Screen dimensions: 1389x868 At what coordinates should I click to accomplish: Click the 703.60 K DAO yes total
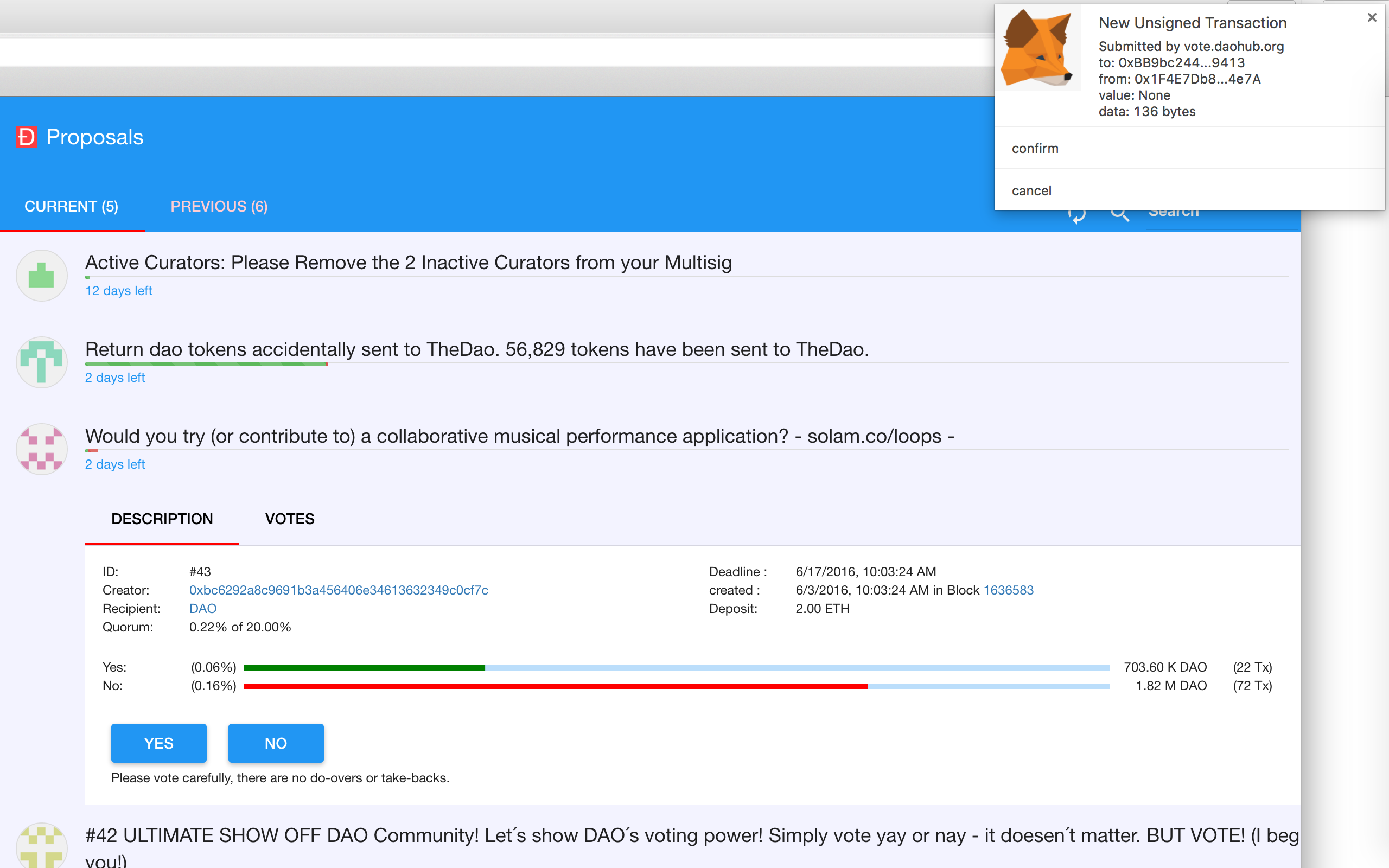tap(1165, 667)
